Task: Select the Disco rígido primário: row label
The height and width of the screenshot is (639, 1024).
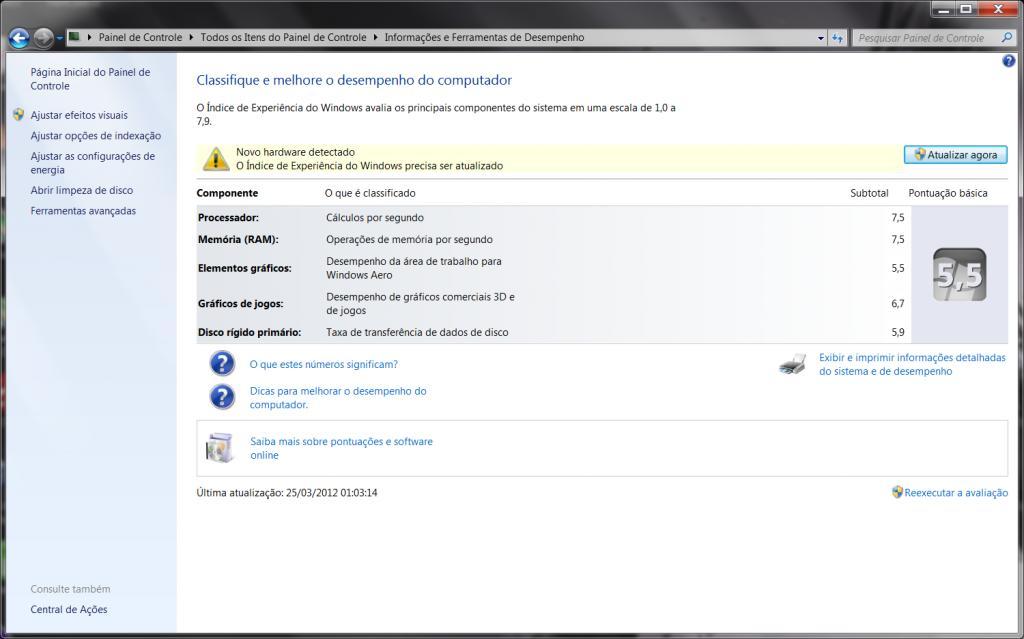Action: [x=249, y=333]
